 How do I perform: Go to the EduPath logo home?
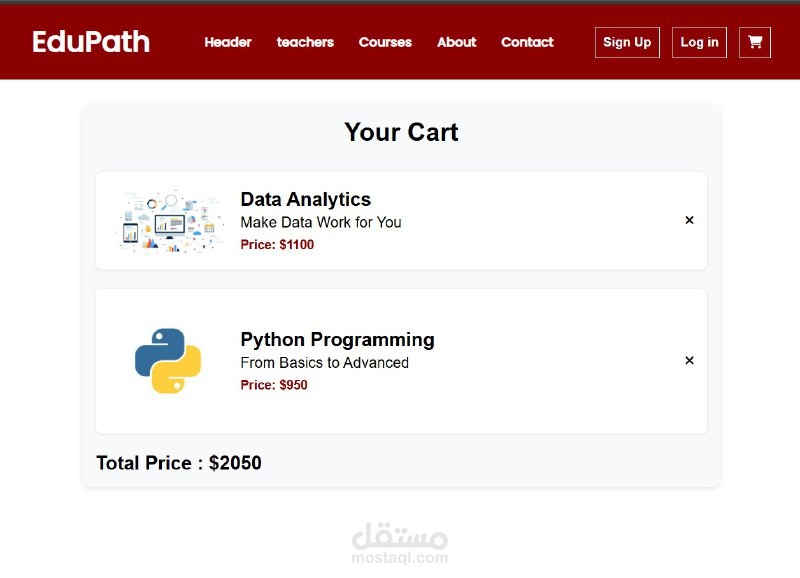91,42
